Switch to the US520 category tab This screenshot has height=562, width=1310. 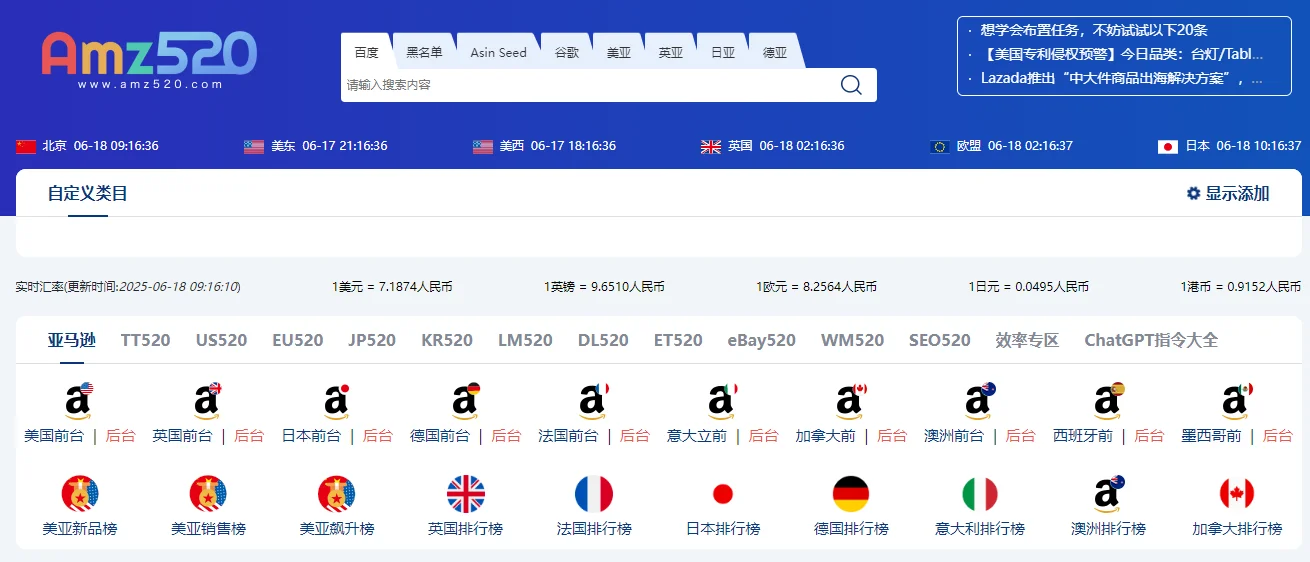click(x=221, y=340)
